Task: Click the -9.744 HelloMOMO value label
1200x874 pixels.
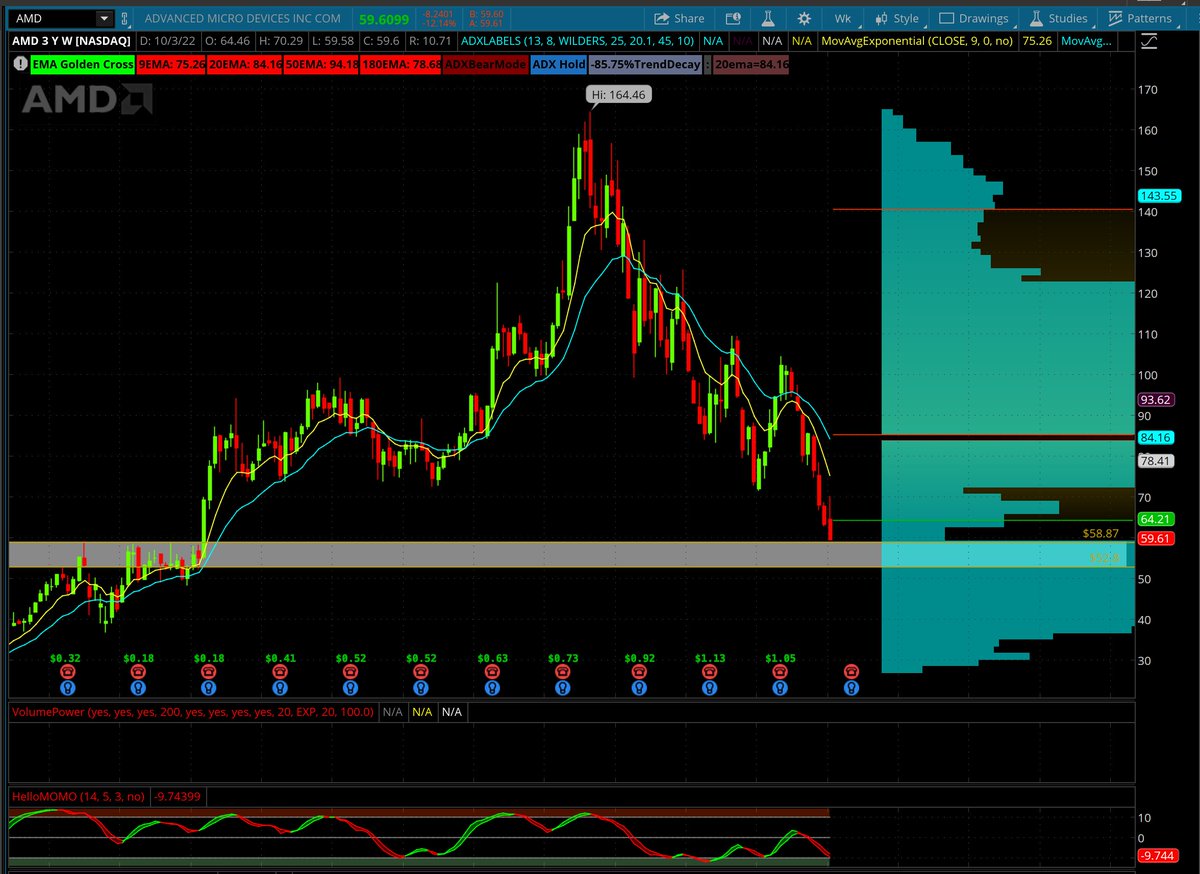Action: [1160, 856]
